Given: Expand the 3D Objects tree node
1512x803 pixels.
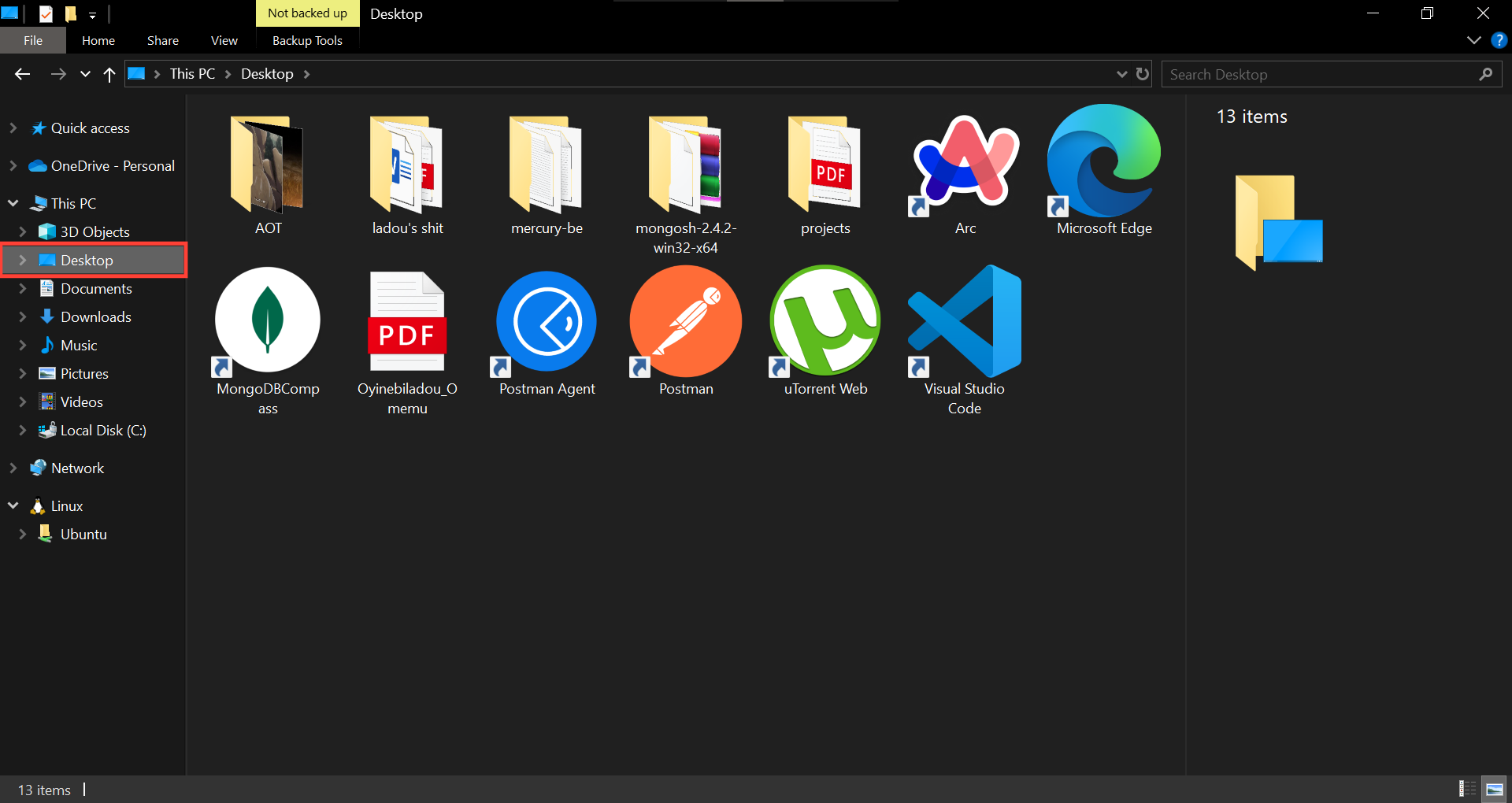Looking at the screenshot, I should pyautogui.click(x=22, y=231).
